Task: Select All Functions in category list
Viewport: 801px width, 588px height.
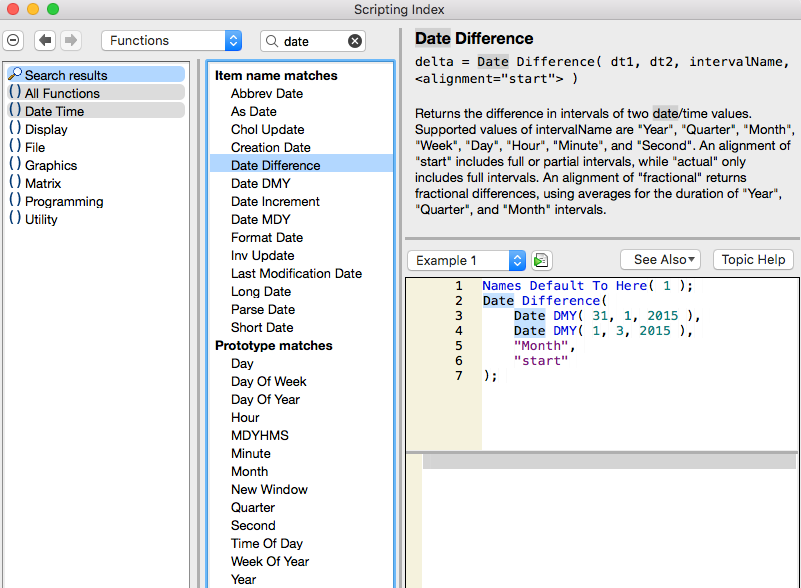Action: tap(62, 93)
